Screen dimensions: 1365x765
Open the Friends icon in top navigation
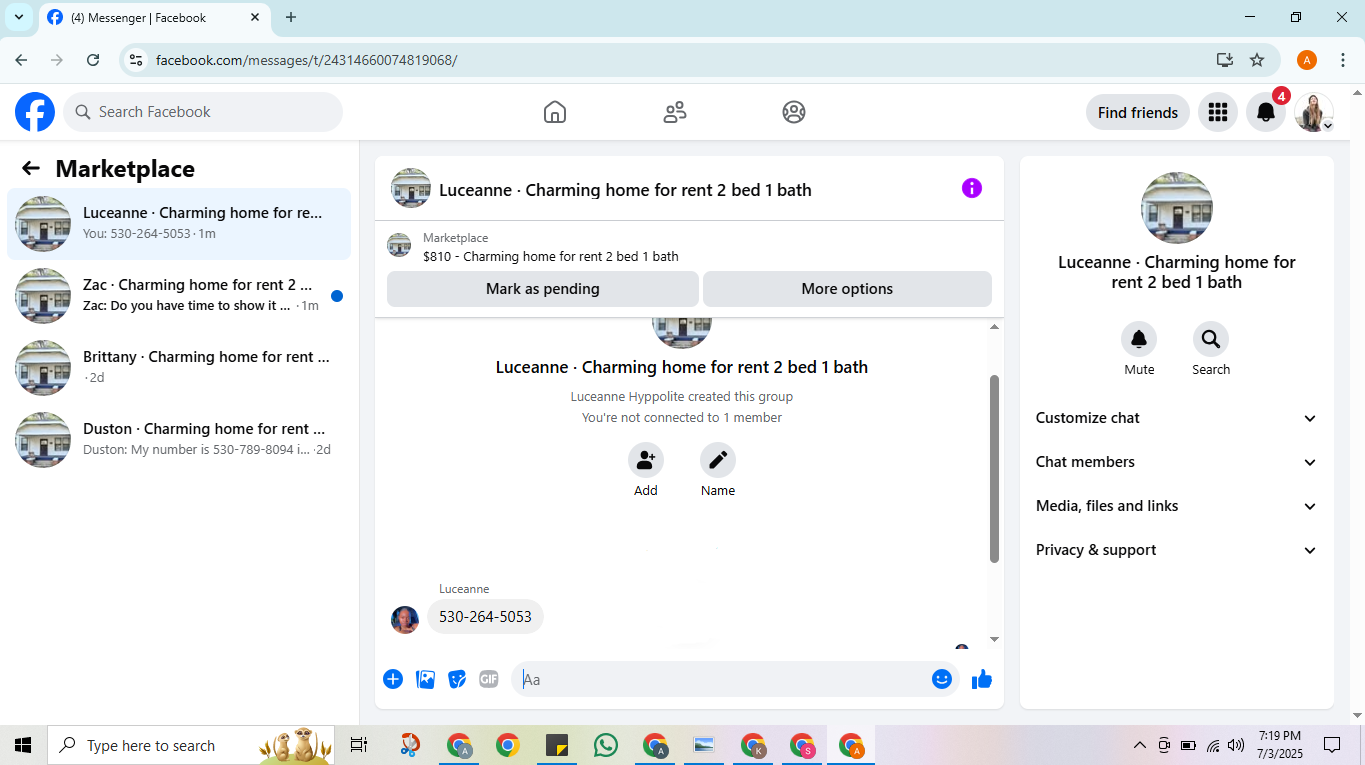[675, 112]
